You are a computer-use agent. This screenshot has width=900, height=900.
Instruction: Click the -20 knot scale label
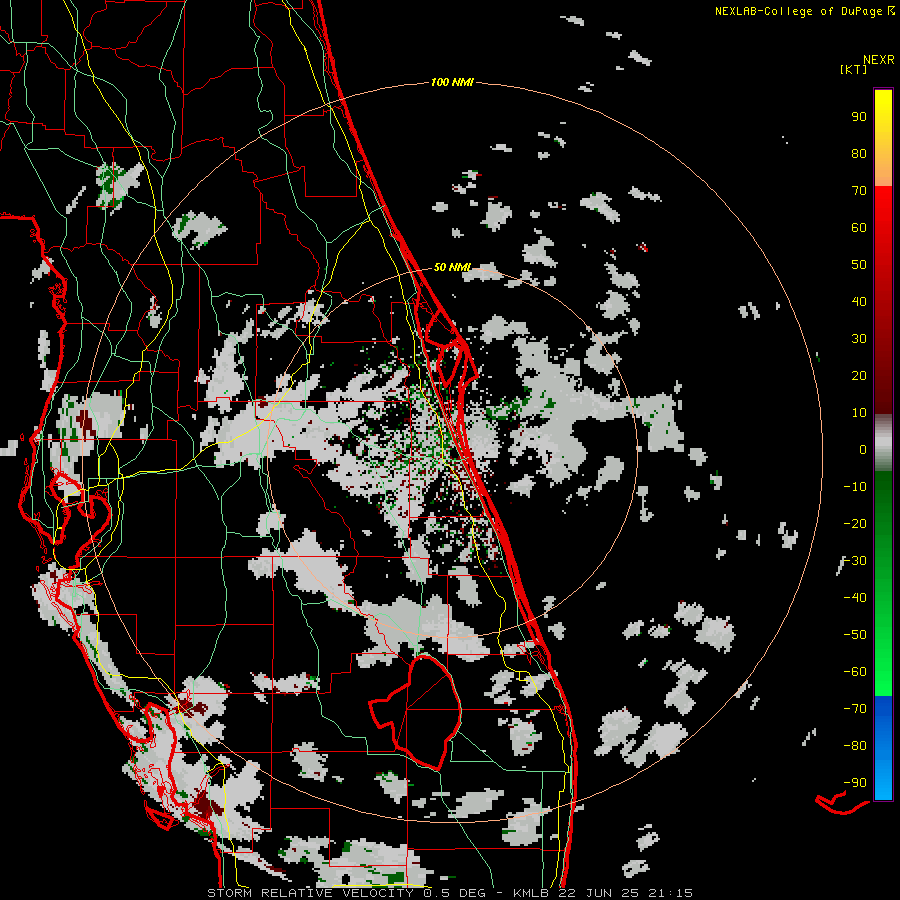pyautogui.click(x=855, y=524)
